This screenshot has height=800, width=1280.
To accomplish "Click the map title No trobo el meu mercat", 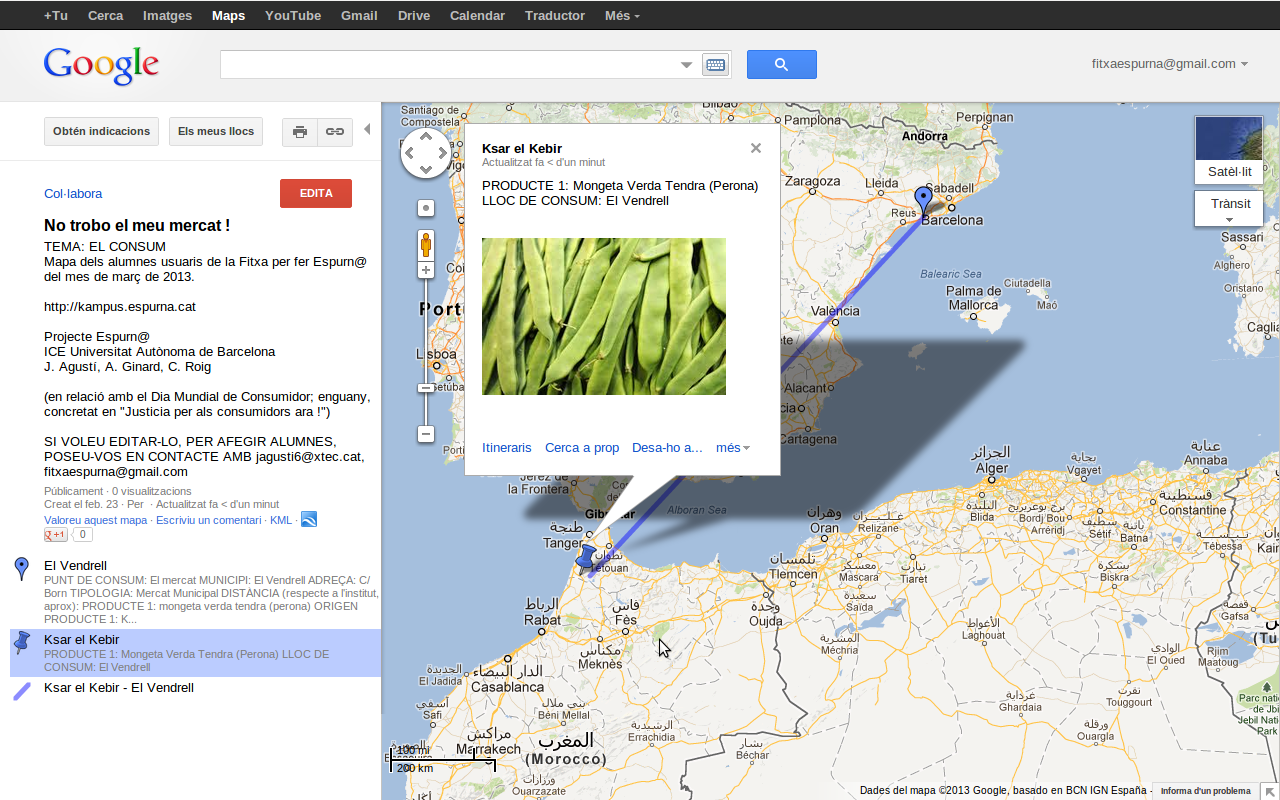I will coord(137,226).
